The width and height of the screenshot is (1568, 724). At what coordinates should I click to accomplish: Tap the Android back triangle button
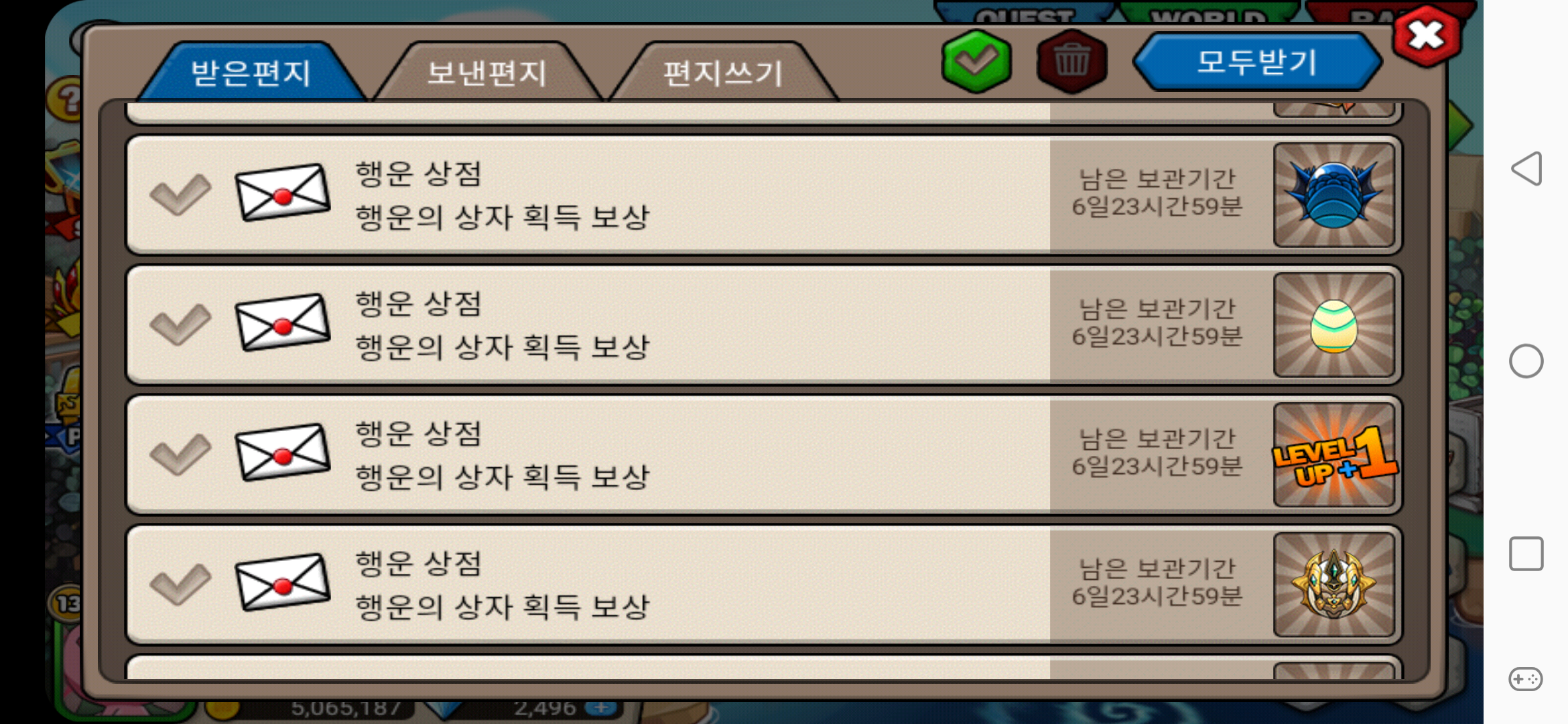1526,168
